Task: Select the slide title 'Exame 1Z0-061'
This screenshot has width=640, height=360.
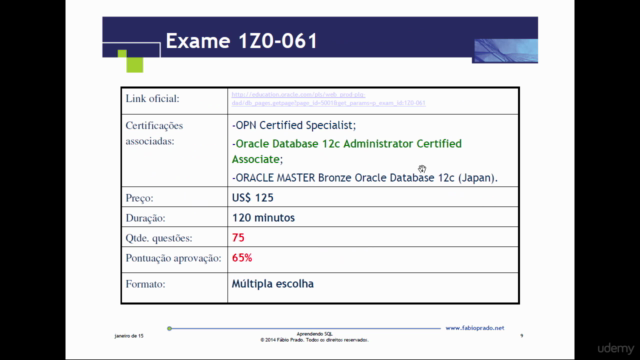Action: (x=242, y=41)
